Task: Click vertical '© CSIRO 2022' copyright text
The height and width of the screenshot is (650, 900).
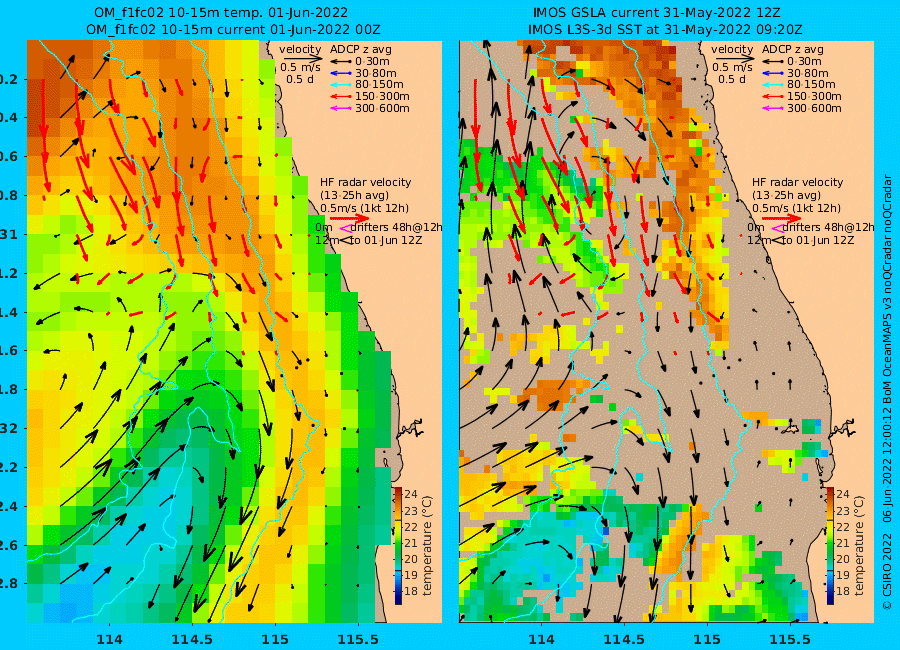Action: click(x=887, y=571)
